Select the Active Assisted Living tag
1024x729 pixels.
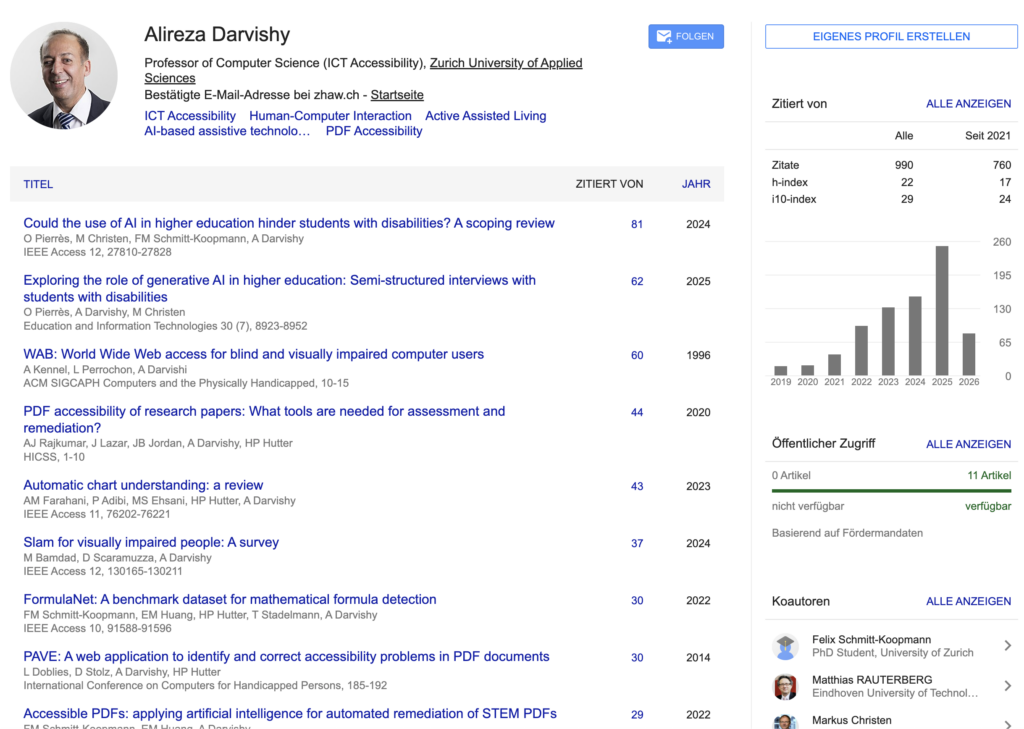[486, 116]
